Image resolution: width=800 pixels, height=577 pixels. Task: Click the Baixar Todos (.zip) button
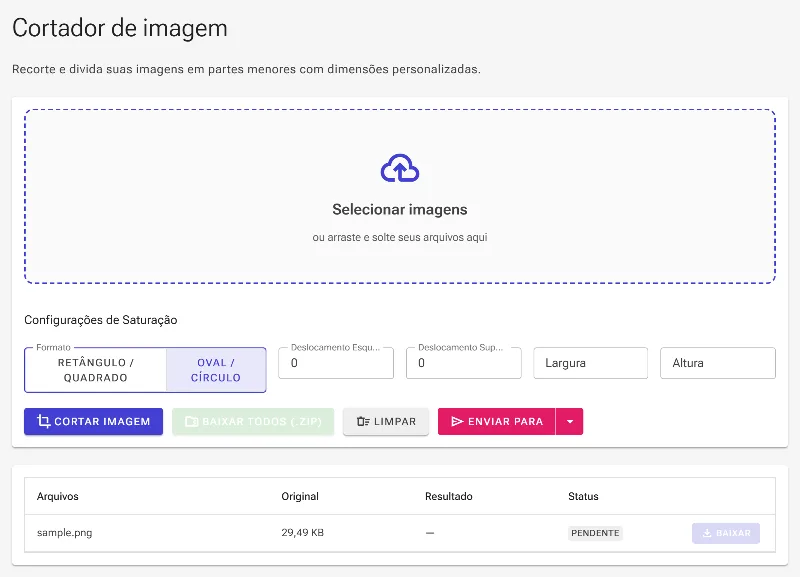(x=253, y=421)
